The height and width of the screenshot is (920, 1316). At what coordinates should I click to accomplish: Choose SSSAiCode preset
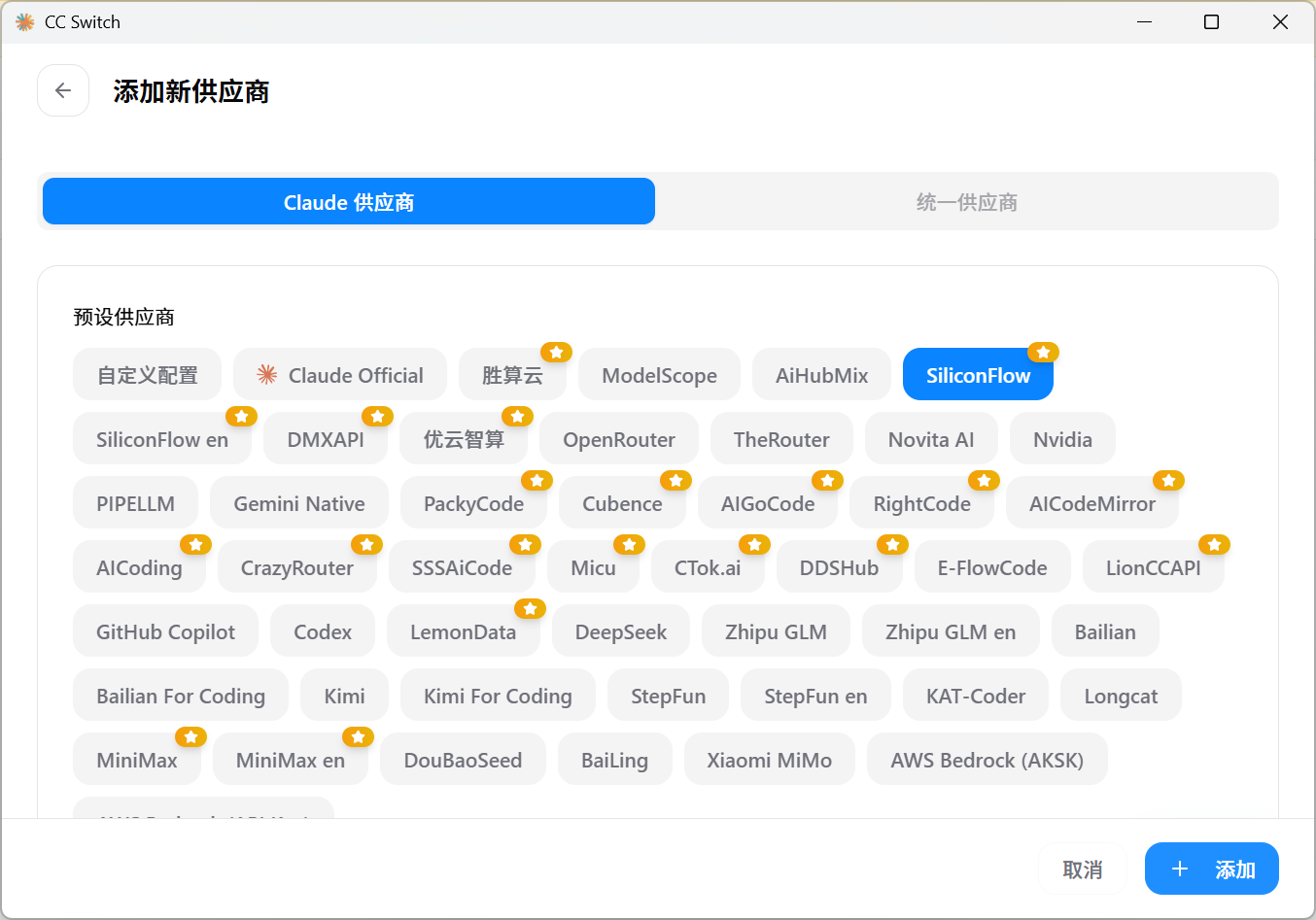pyautogui.click(x=462, y=566)
